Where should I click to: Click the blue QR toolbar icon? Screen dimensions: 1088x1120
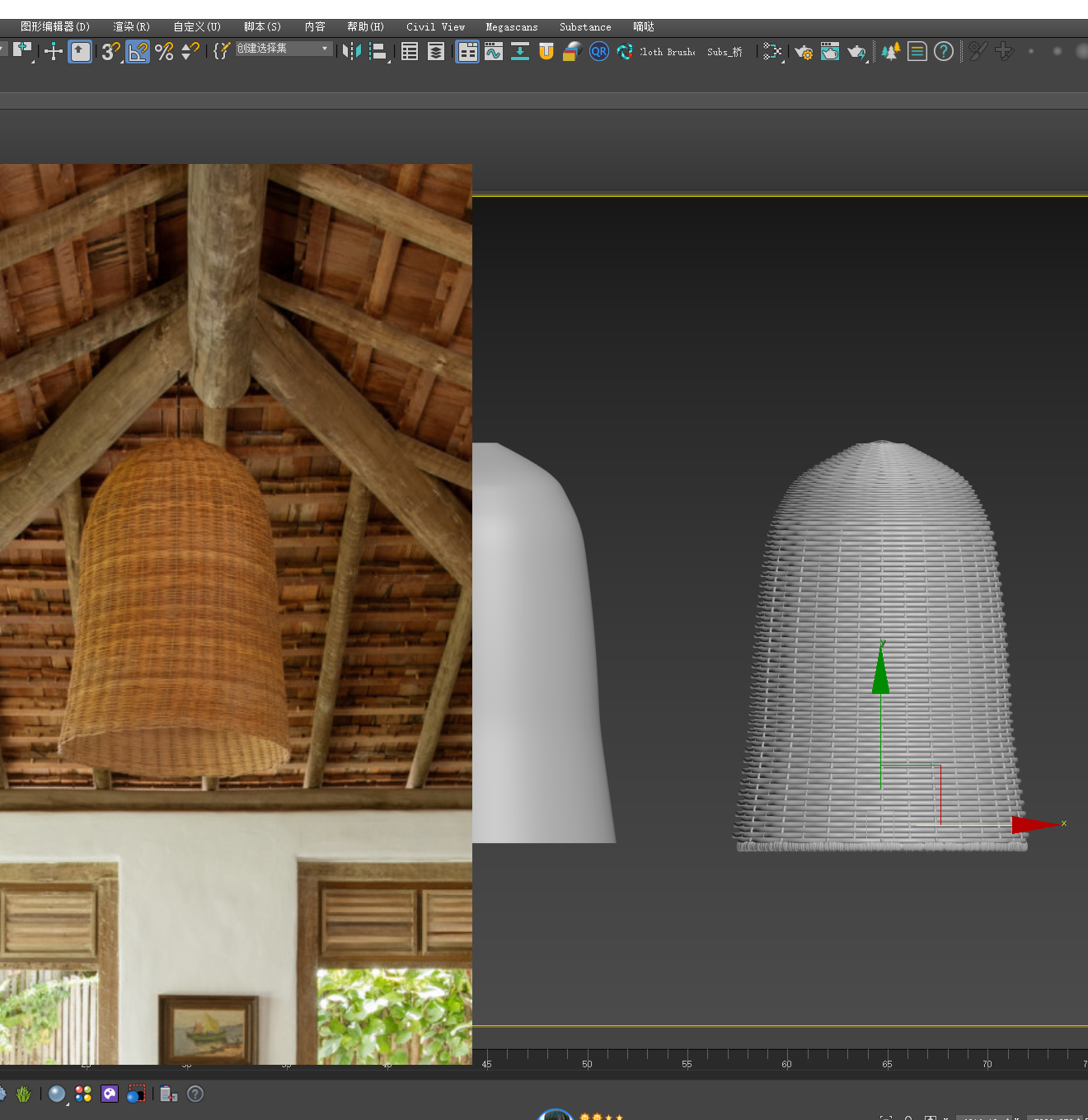[599, 52]
